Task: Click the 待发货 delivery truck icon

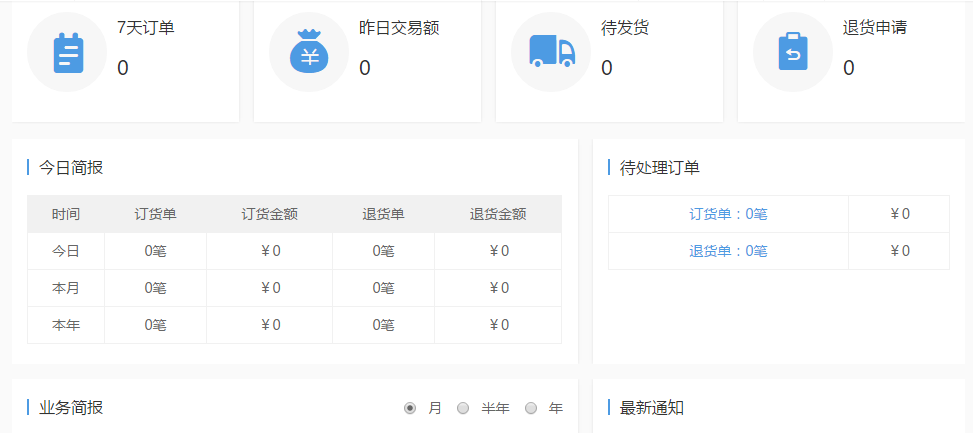Action: (552, 51)
